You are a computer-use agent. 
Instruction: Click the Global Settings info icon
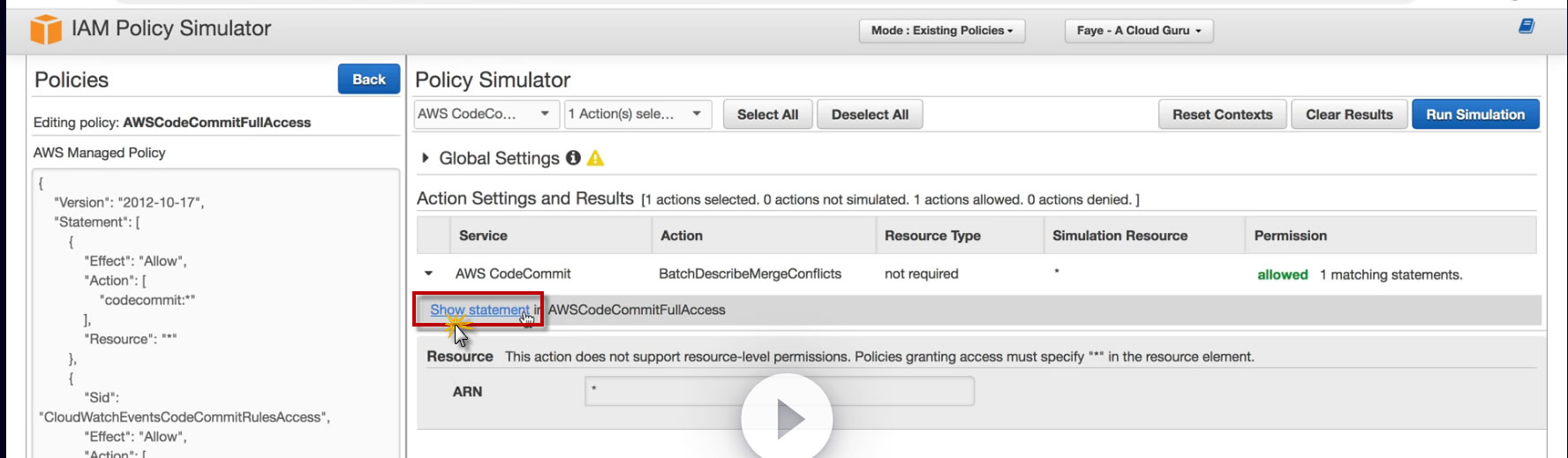tap(573, 158)
